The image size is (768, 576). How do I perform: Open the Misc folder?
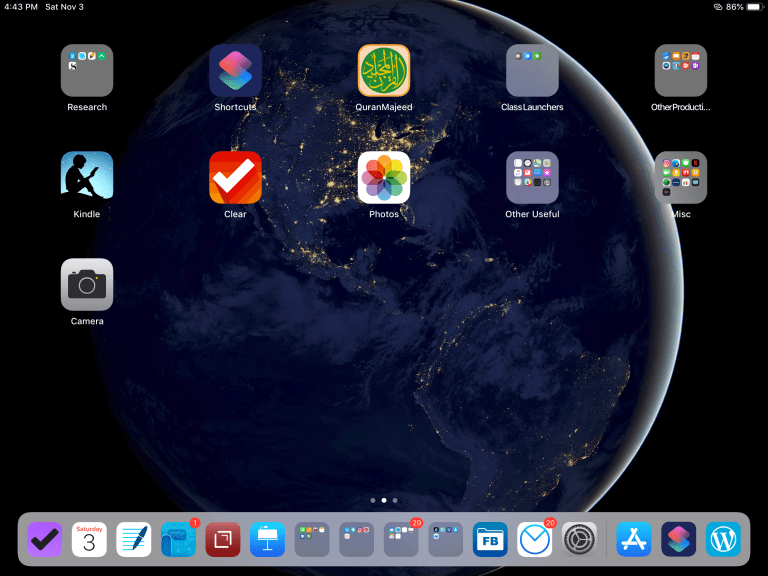[681, 178]
